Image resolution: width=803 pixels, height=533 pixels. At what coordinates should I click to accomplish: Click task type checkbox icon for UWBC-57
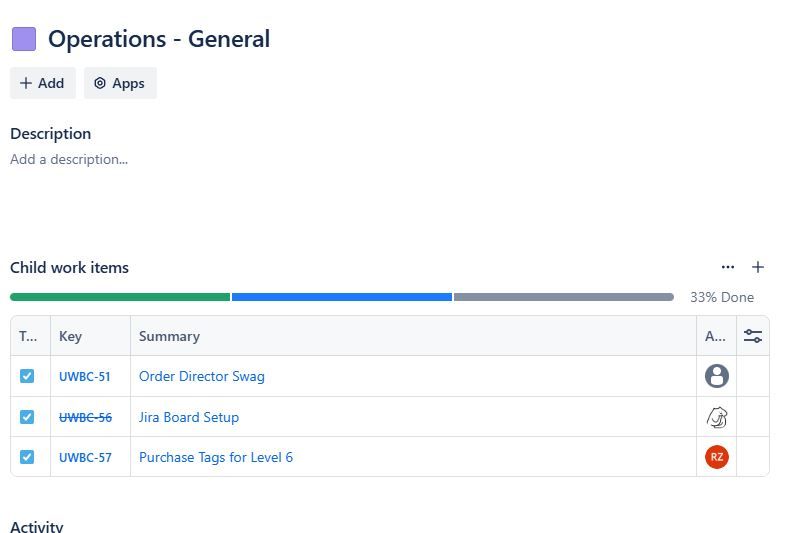[x=27, y=457]
